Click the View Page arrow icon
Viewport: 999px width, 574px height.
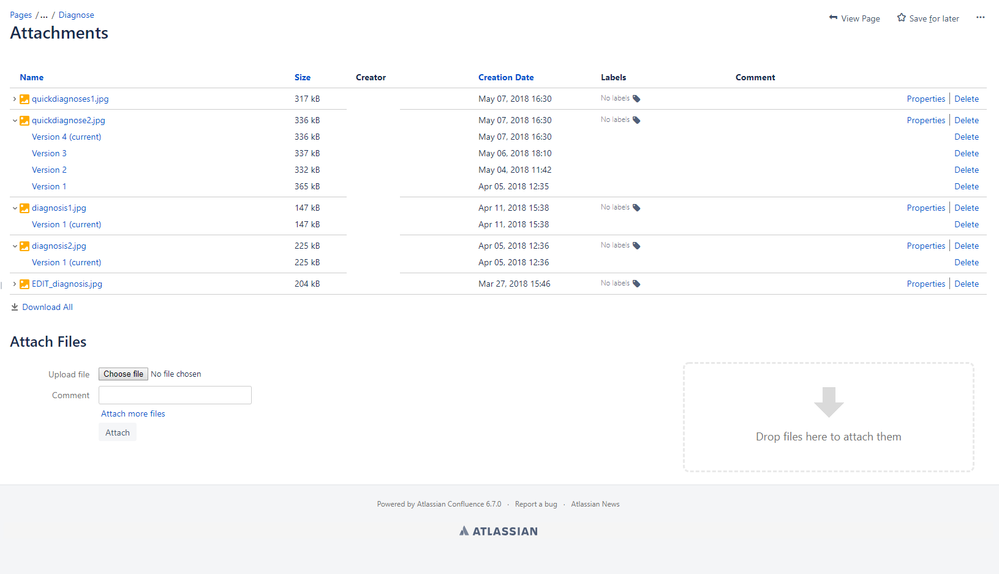[833, 18]
